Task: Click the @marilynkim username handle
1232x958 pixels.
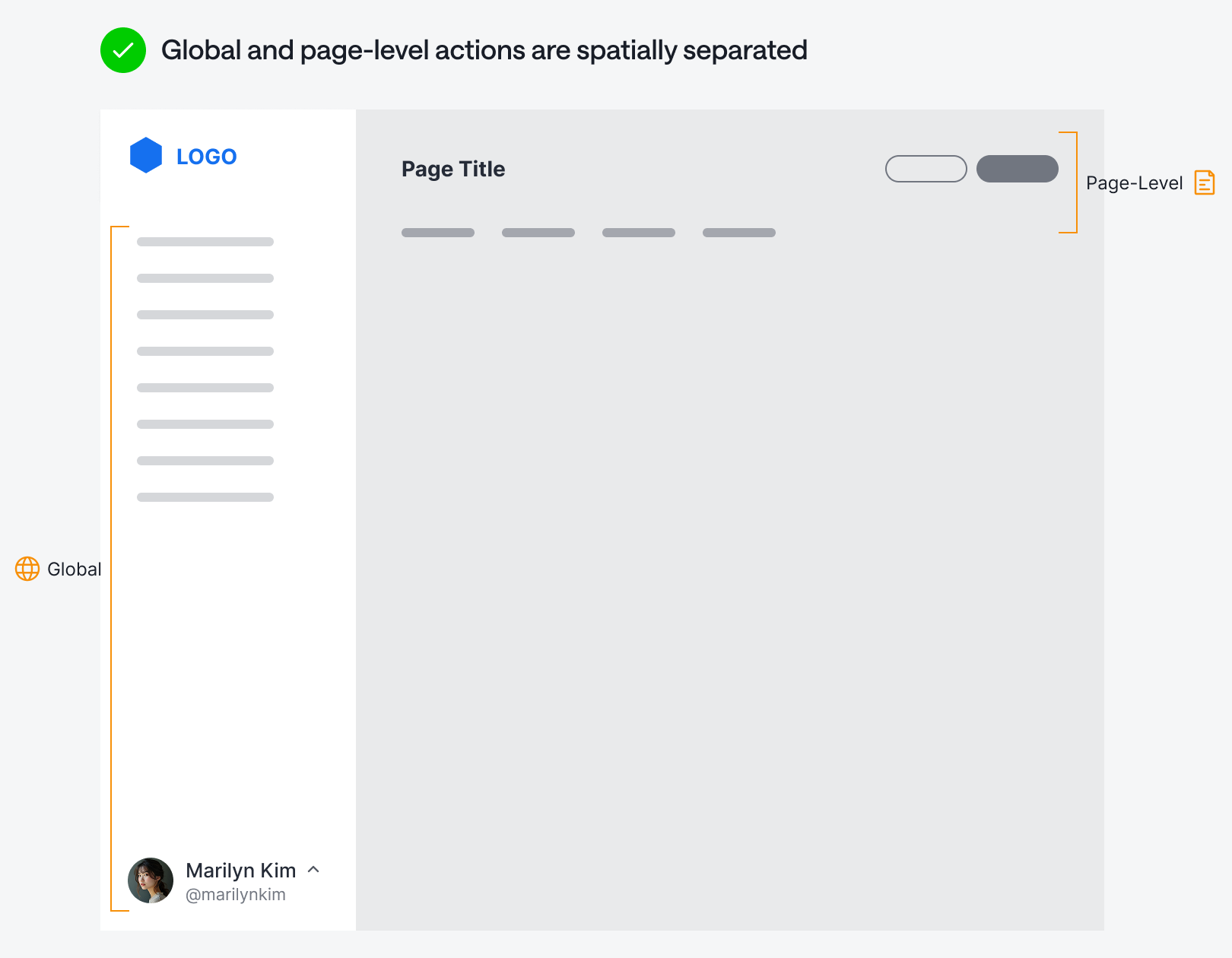Action: (x=236, y=895)
